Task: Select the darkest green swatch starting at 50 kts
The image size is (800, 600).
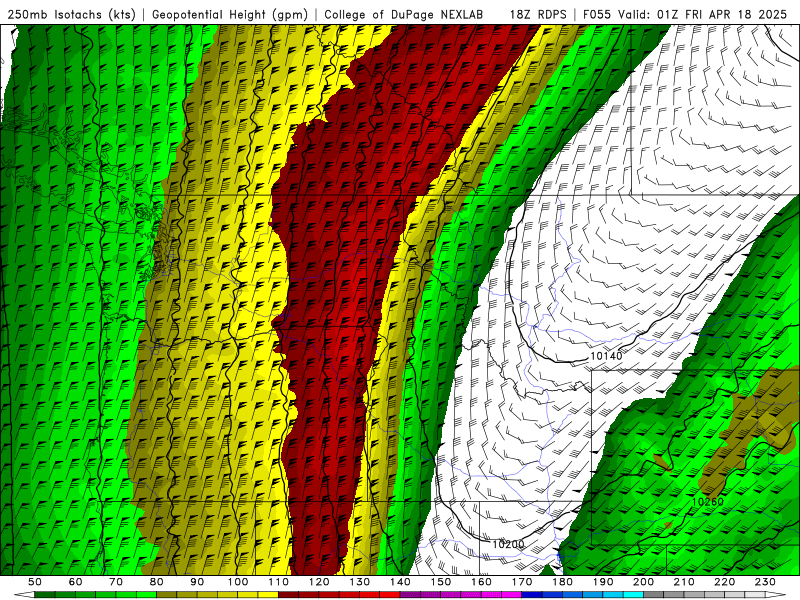Action: pyautogui.click(x=44, y=594)
